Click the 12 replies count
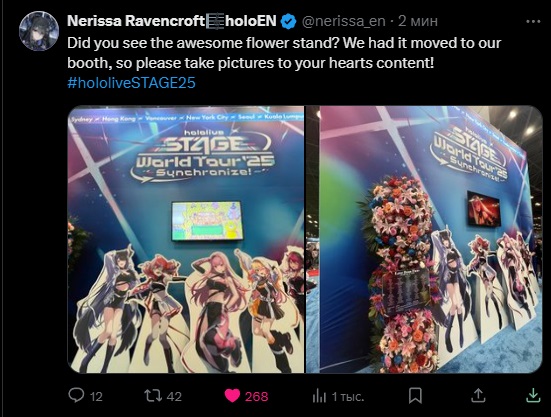551x417 pixels. (96, 397)
